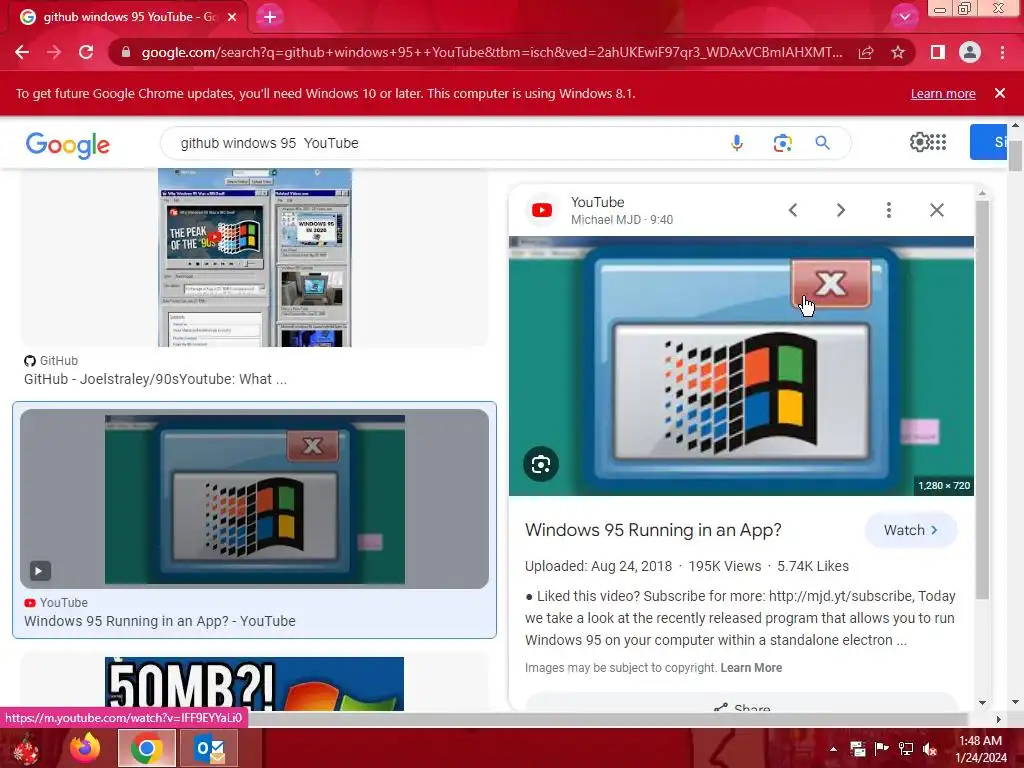The width and height of the screenshot is (1024, 768).
Task: Show hidden system tray icons
Action: click(x=833, y=749)
